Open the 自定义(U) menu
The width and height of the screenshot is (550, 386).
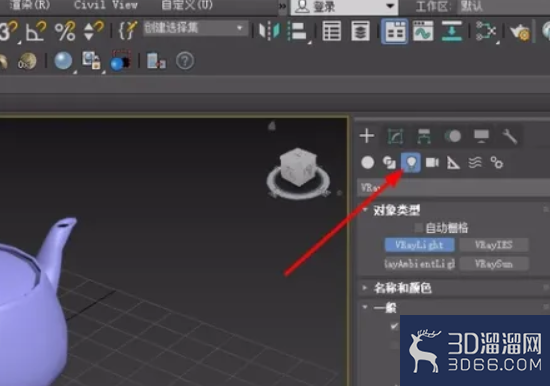[187, 5]
